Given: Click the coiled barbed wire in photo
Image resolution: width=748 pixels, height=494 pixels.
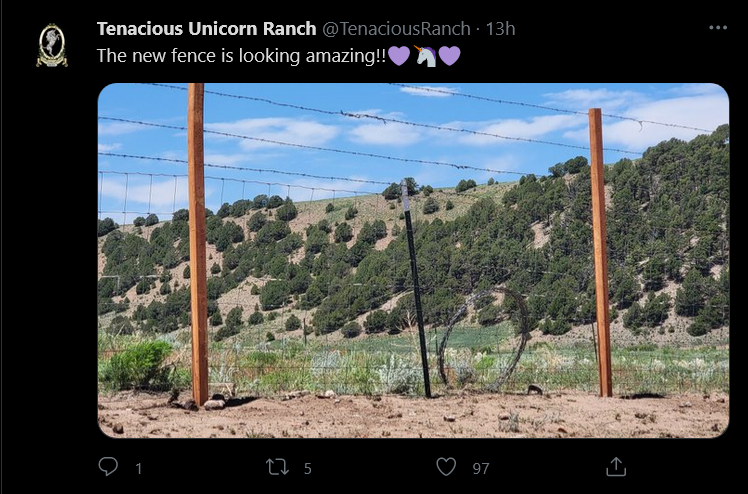Looking at the screenshot, I should point(484,340).
